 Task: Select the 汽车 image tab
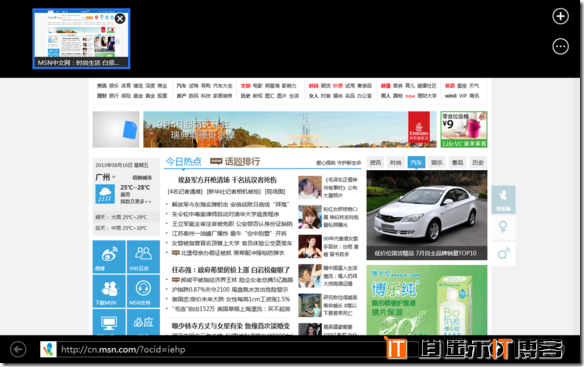pyautogui.click(x=416, y=162)
